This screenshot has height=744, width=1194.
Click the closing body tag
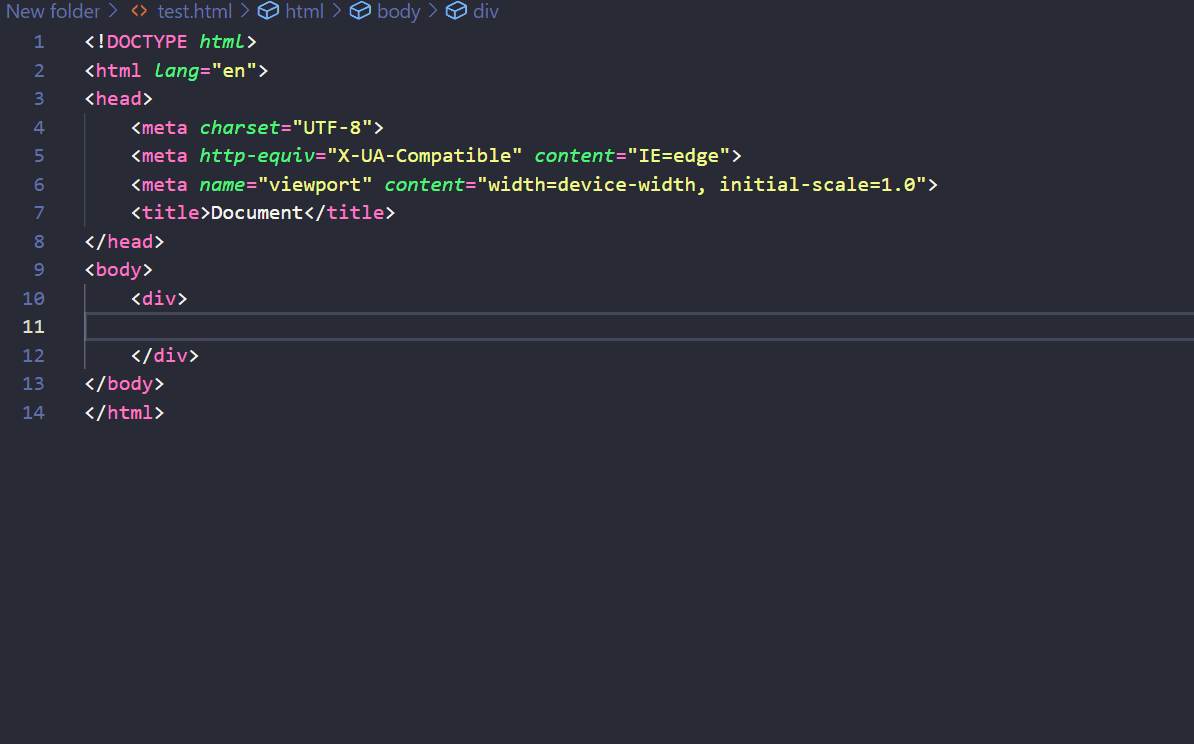coord(124,384)
